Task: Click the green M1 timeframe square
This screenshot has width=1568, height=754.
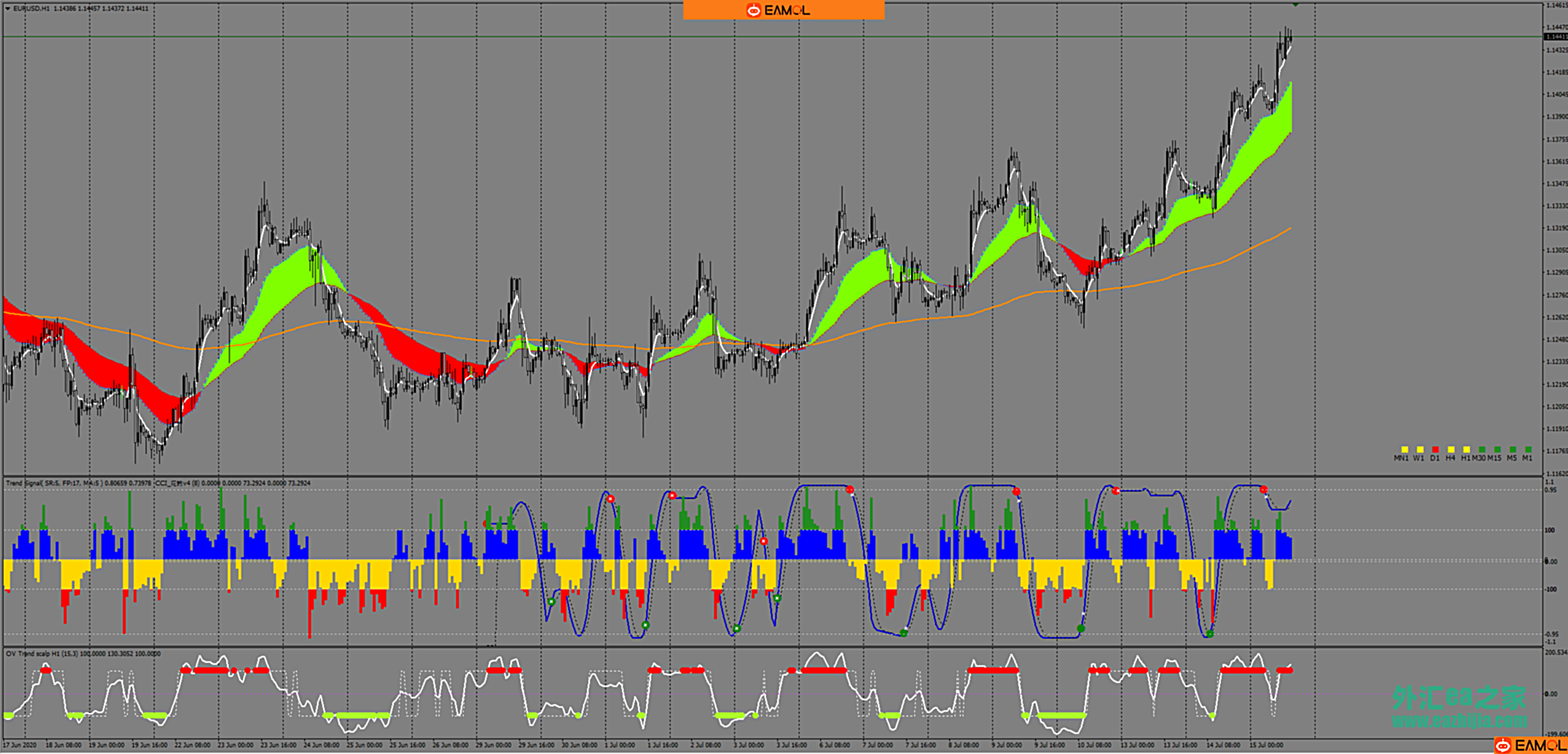Action: point(1528,449)
